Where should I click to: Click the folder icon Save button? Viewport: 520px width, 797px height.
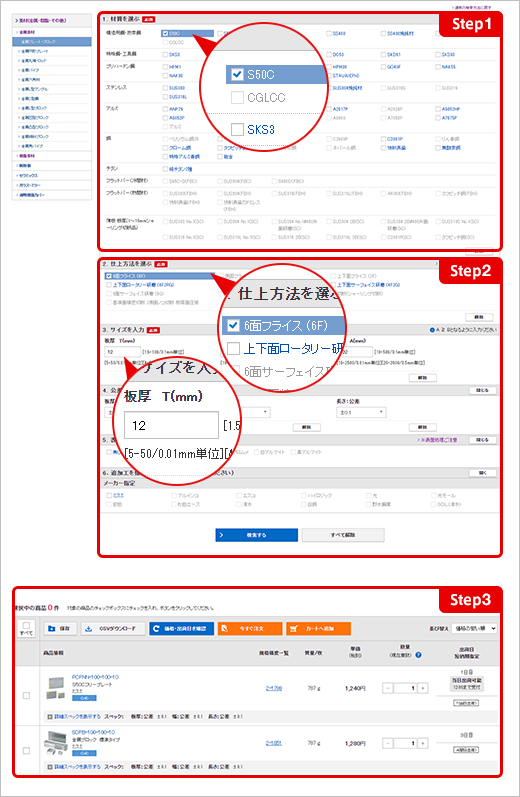point(59,629)
